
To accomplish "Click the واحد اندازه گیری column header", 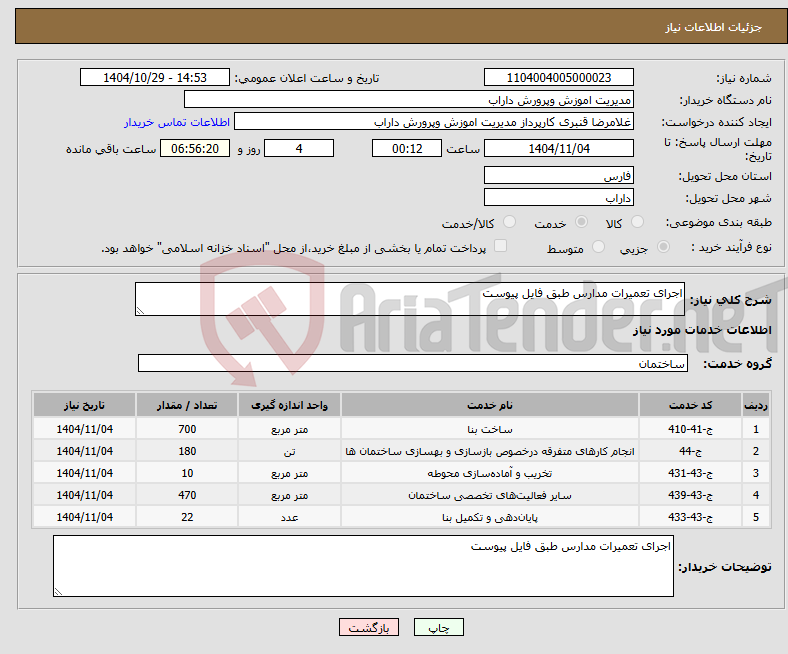I will (x=289, y=405).
